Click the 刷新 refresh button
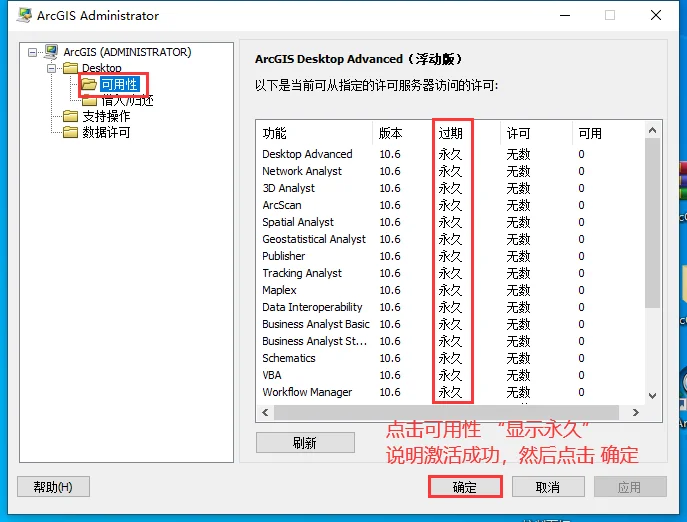The height and width of the screenshot is (522, 687). click(305, 443)
